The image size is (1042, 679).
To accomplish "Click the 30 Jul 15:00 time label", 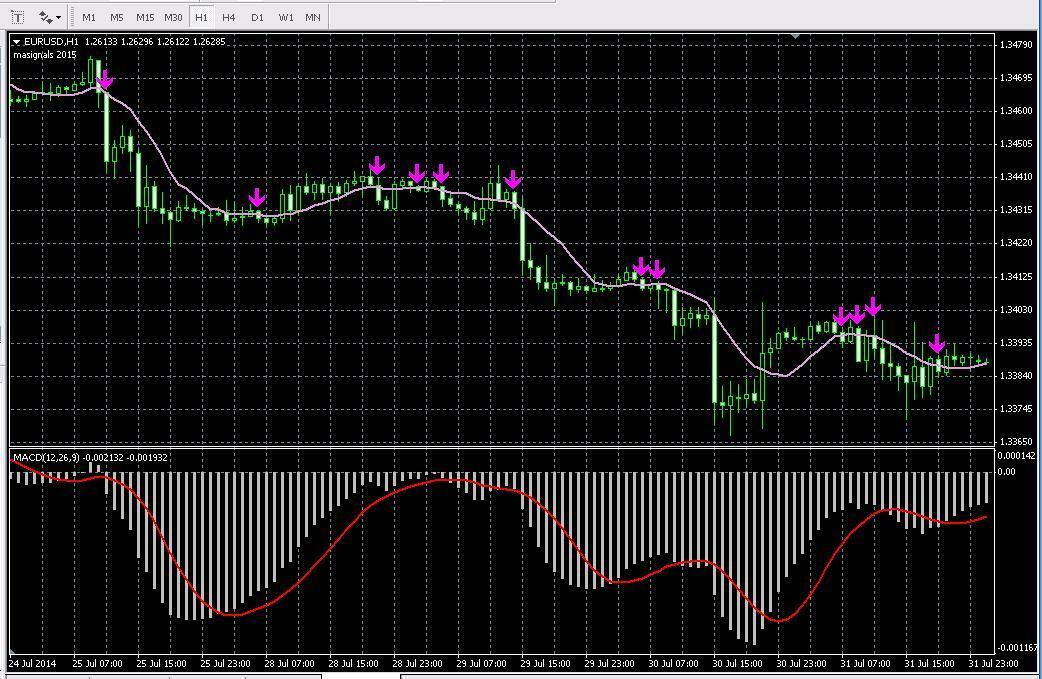I will pos(737,663).
